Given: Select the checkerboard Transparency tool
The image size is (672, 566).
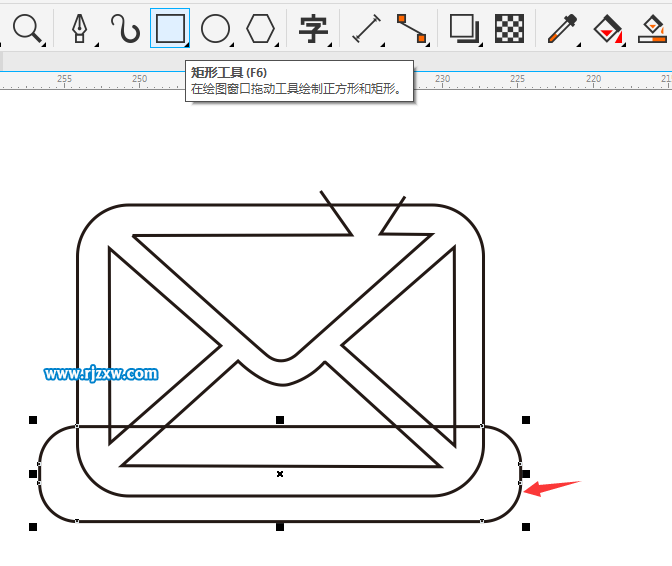Looking at the screenshot, I should tap(509, 29).
